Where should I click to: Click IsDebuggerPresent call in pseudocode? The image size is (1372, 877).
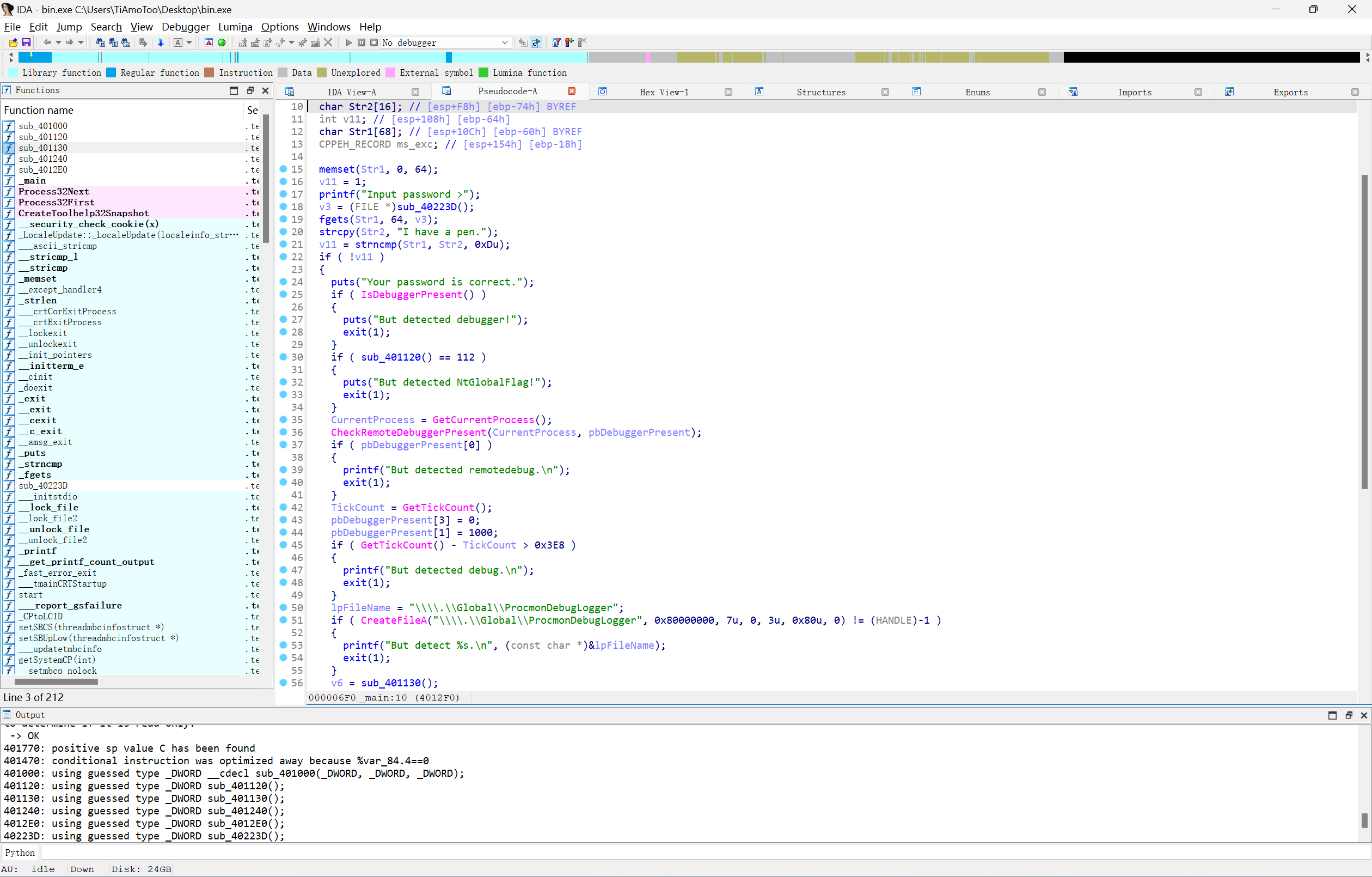(x=411, y=294)
